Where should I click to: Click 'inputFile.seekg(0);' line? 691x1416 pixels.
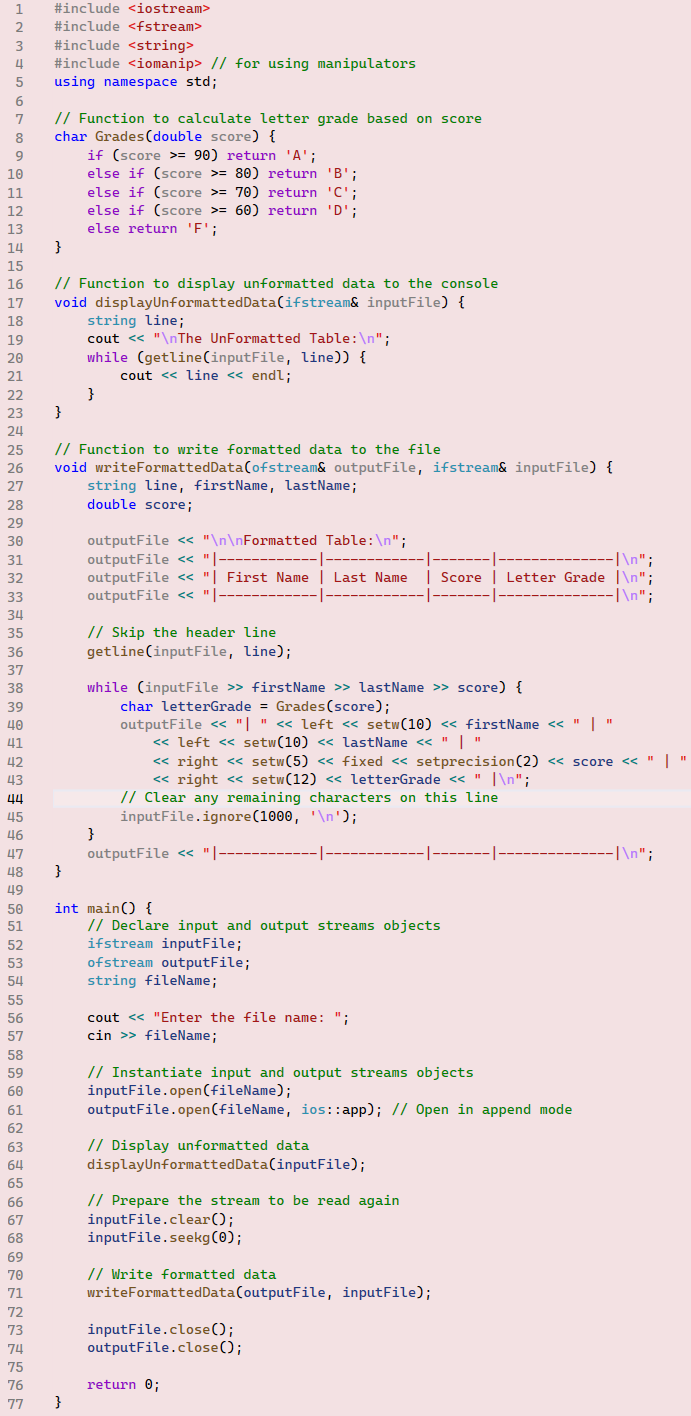pyautogui.click(x=165, y=1238)
